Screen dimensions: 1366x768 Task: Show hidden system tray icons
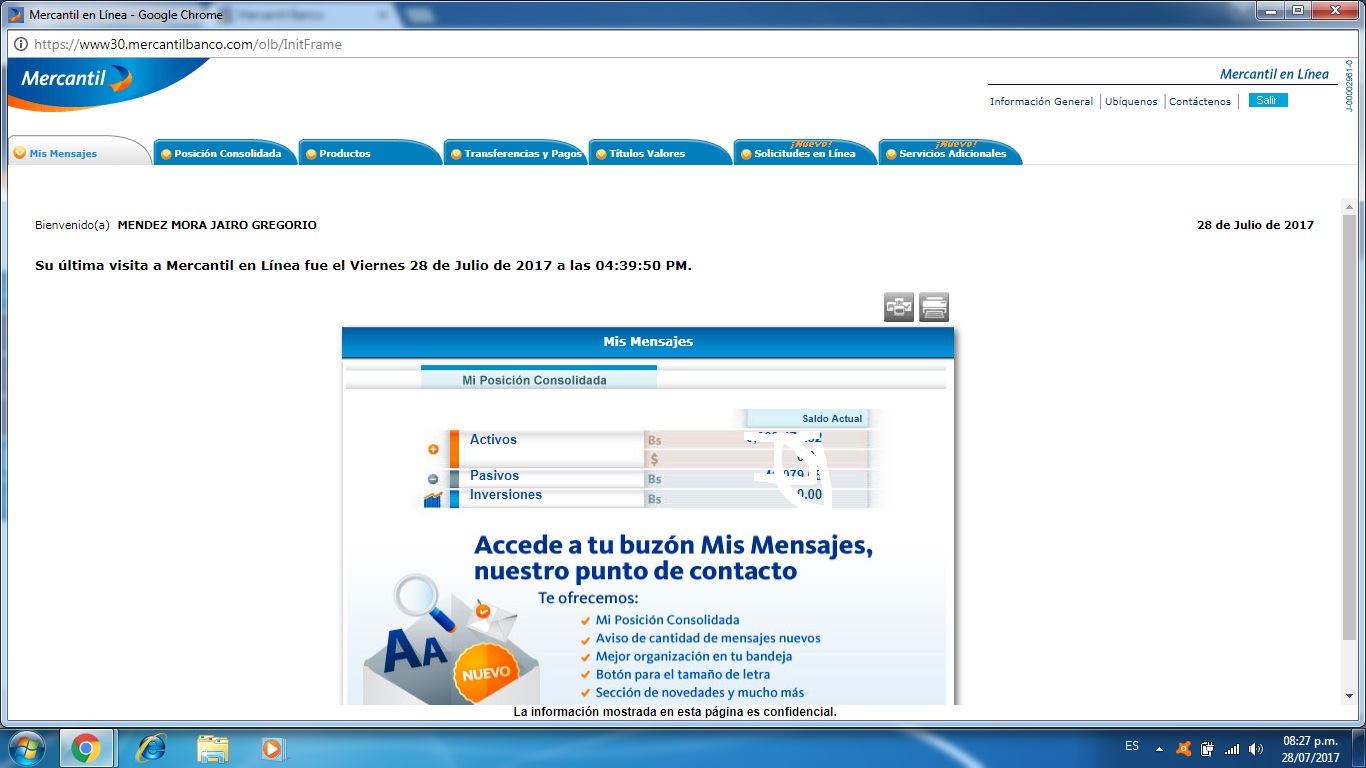[1159, 748]
